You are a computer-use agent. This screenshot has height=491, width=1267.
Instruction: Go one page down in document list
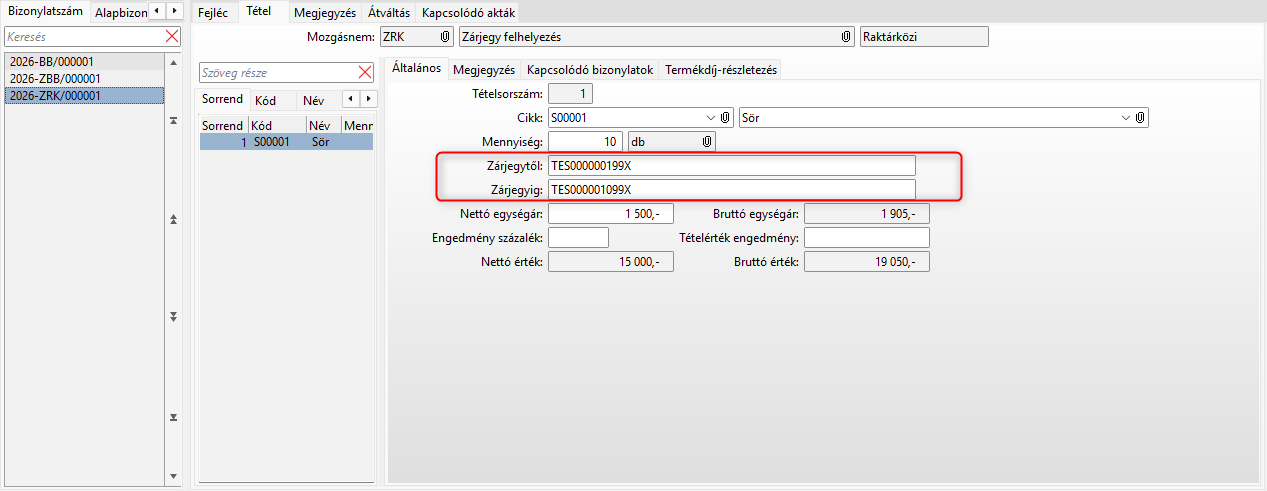click(173, 317)
